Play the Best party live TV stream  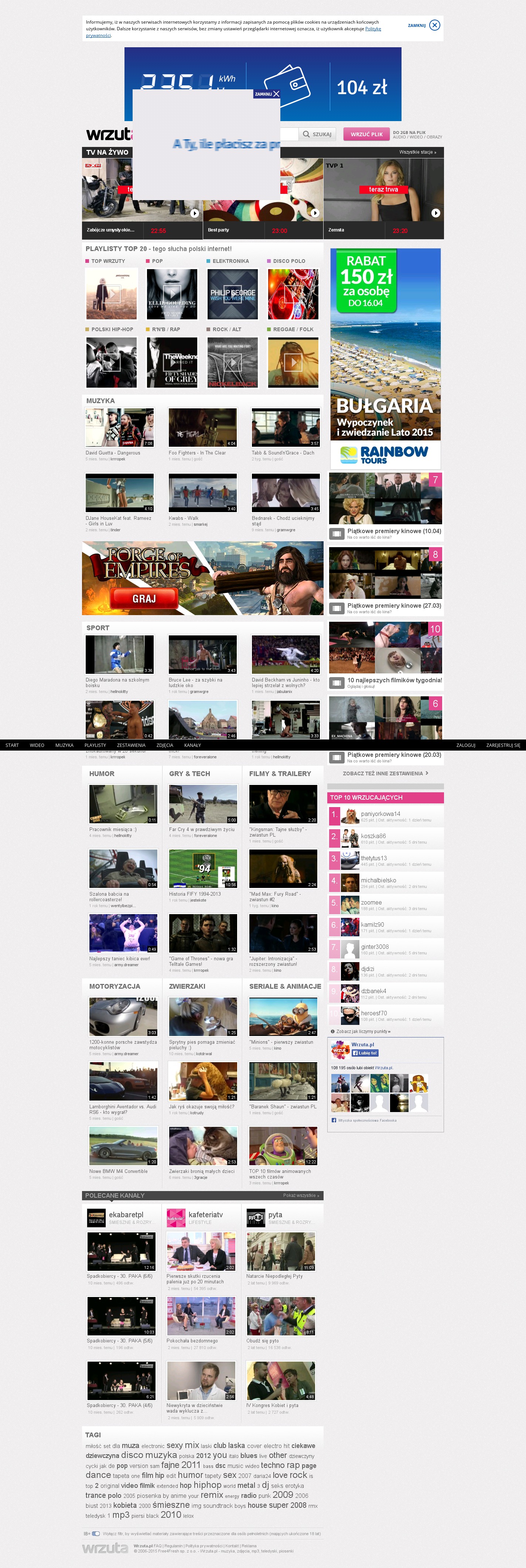click(x=315, y=213)
